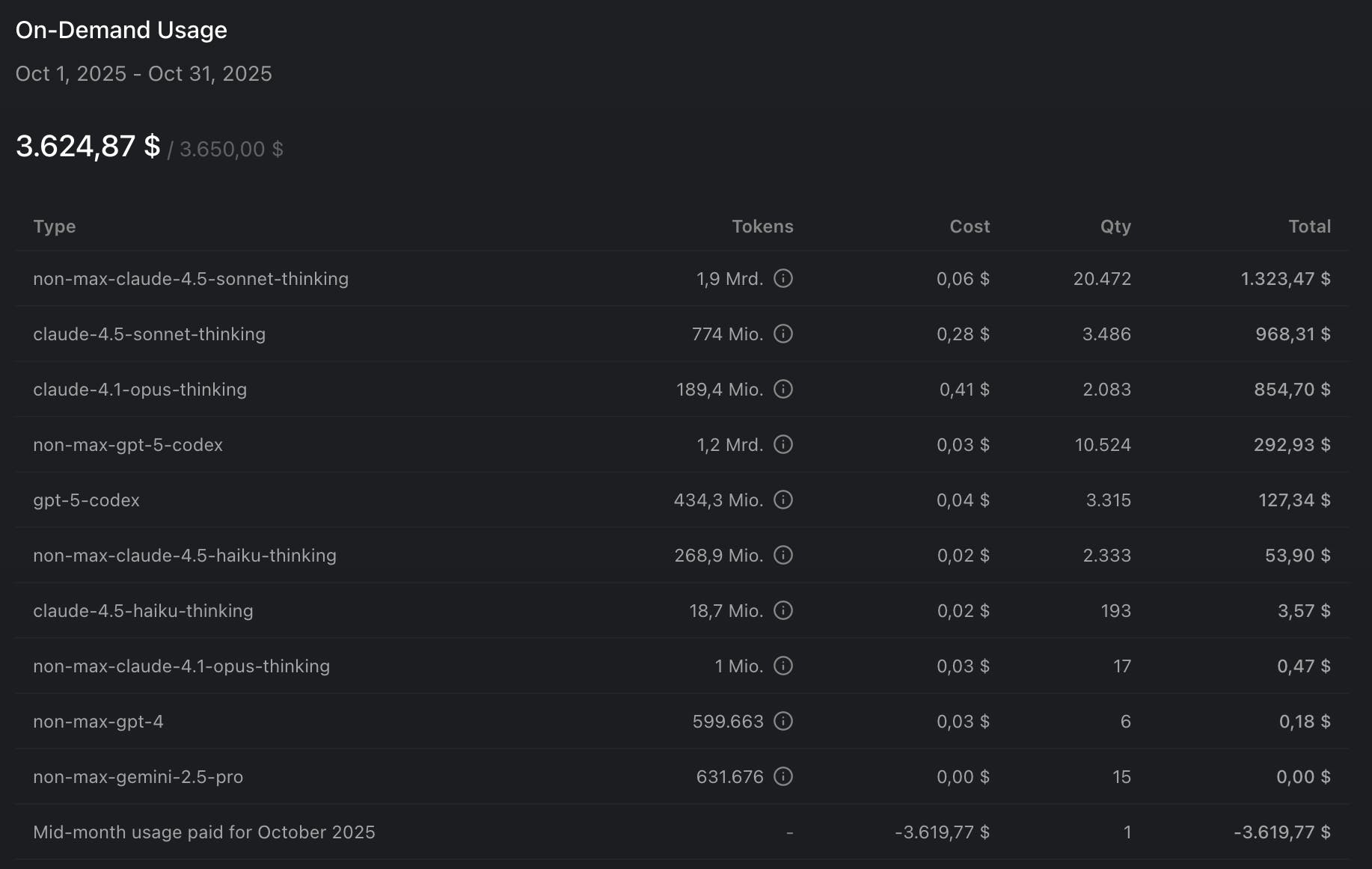Click the 434,3 Mio. tokens value
1372x869 pixels.
pos(718,500)
